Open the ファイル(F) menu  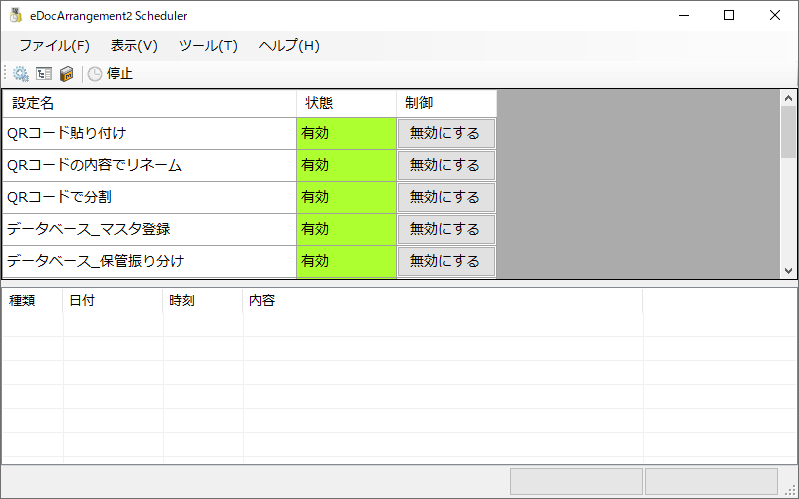tap(54, 45)
